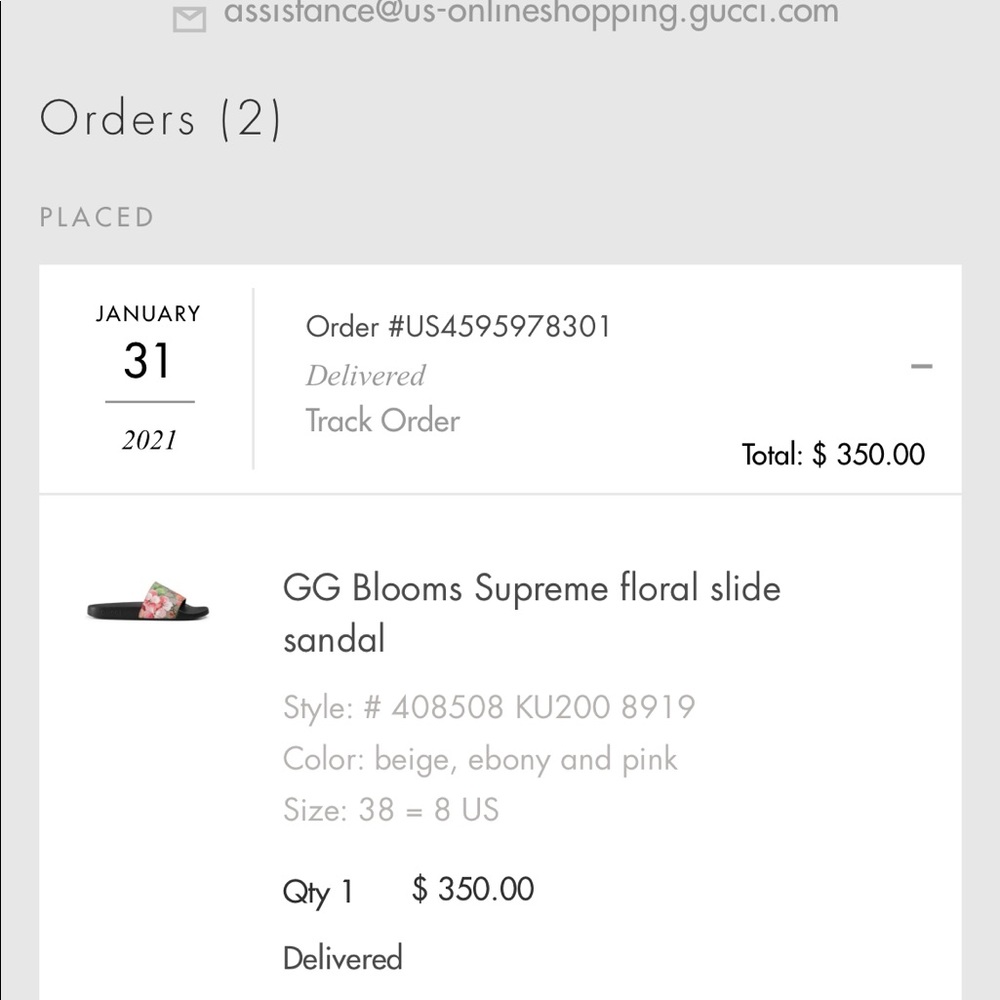
Task: Click the JANUARY month label
Action: coord(148,313)
